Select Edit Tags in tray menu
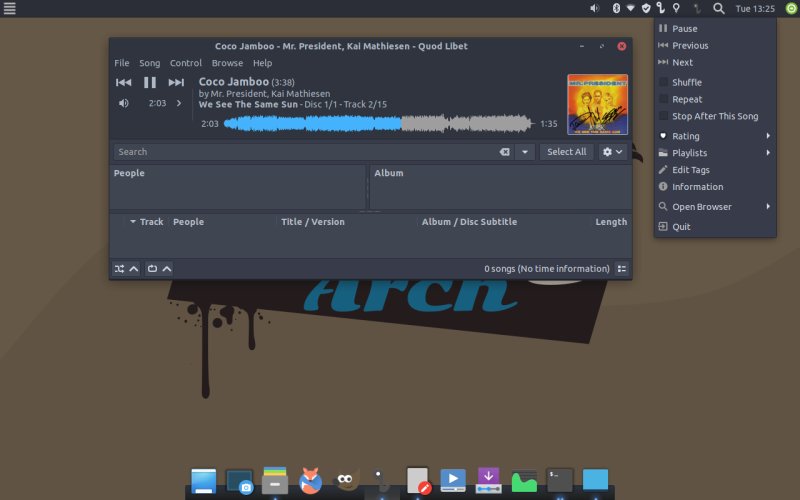800x500 pixels. click(715, 170)
